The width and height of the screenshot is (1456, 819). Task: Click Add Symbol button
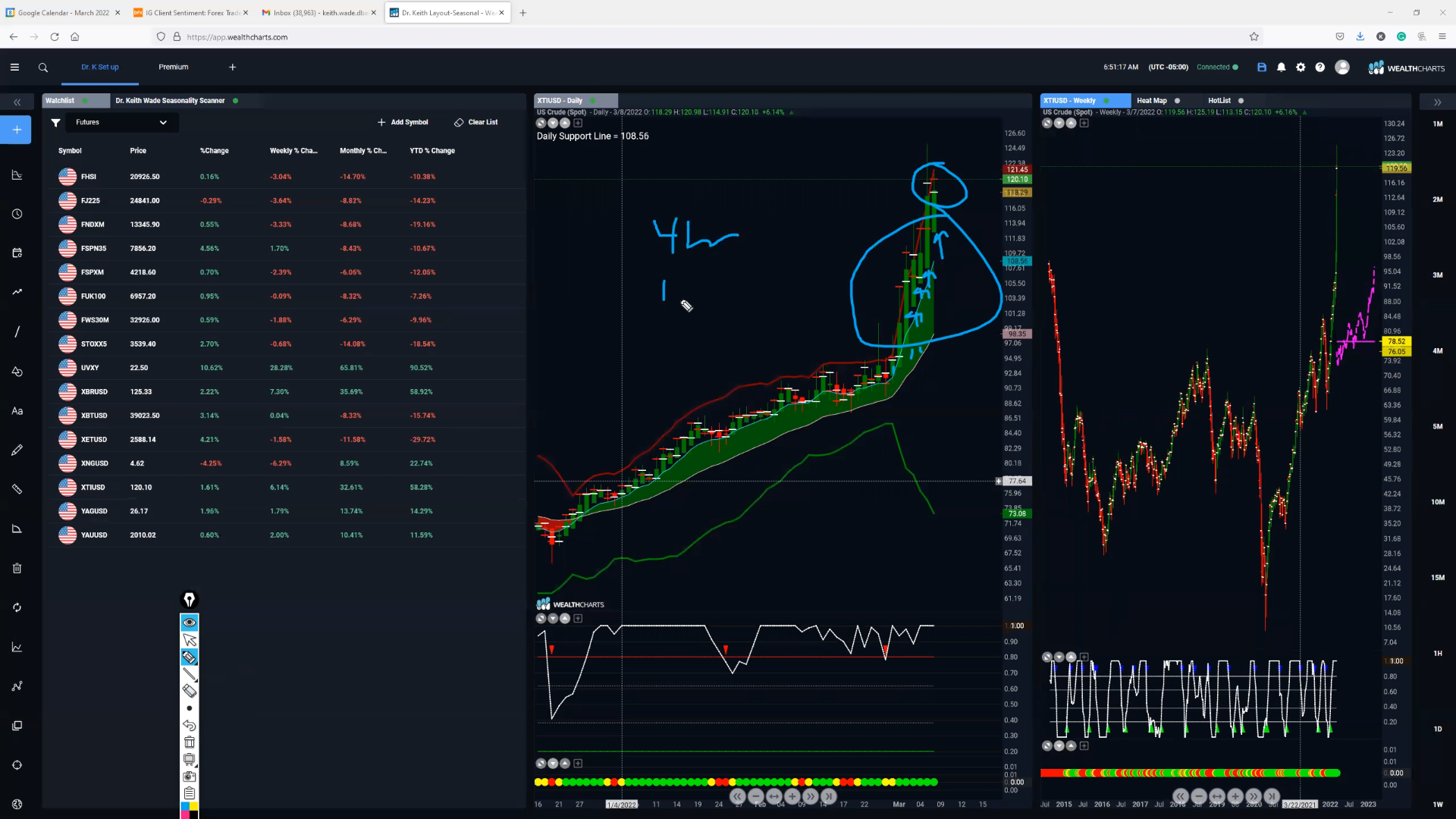(x=403, y=122)
